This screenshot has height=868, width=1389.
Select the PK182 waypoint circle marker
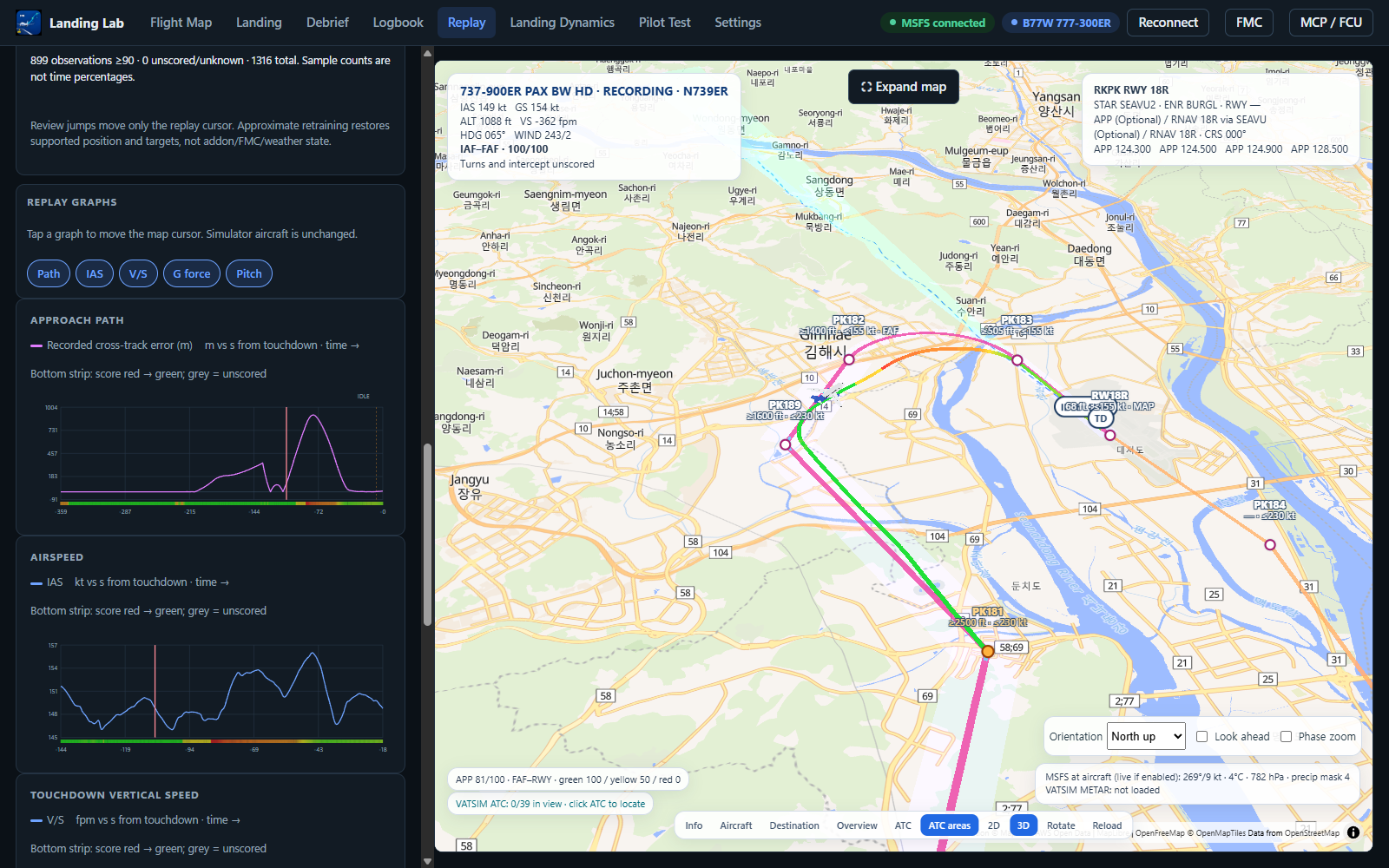(849, 359)
